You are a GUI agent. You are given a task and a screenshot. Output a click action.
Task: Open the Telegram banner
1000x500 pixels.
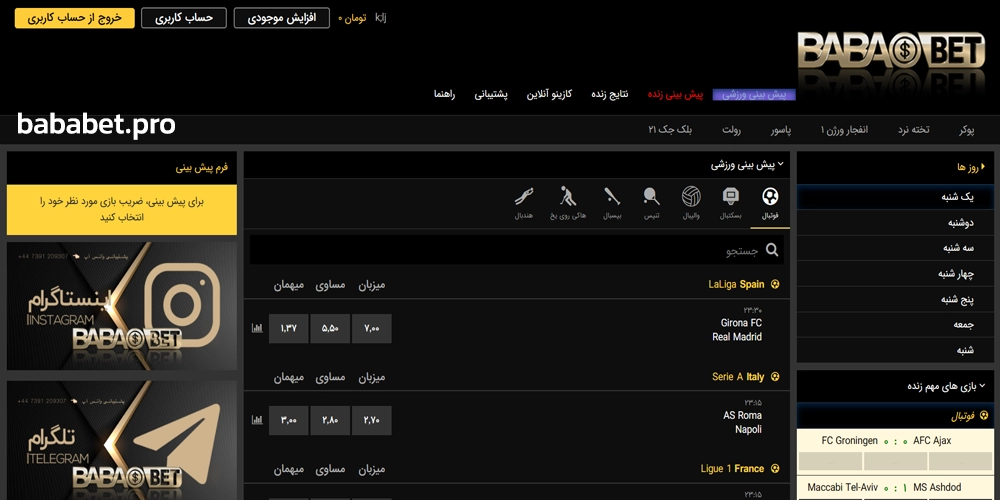pos(121,440)
